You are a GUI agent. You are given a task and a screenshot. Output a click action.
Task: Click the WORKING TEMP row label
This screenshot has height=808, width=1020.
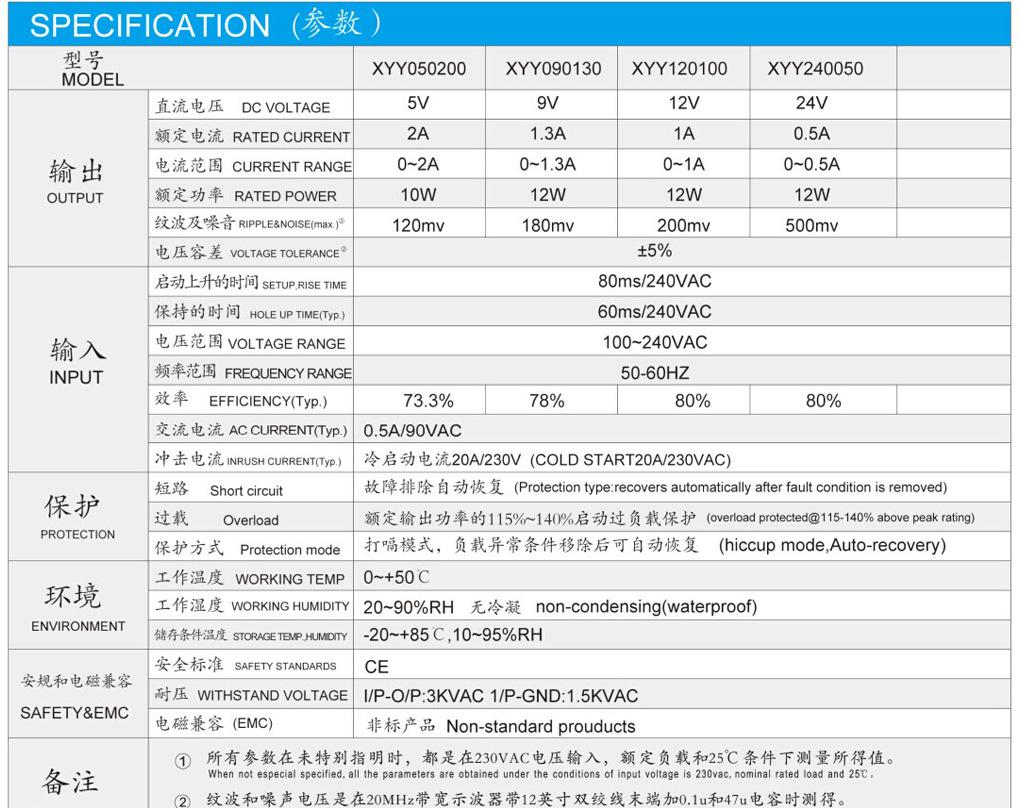click(290, 579)
